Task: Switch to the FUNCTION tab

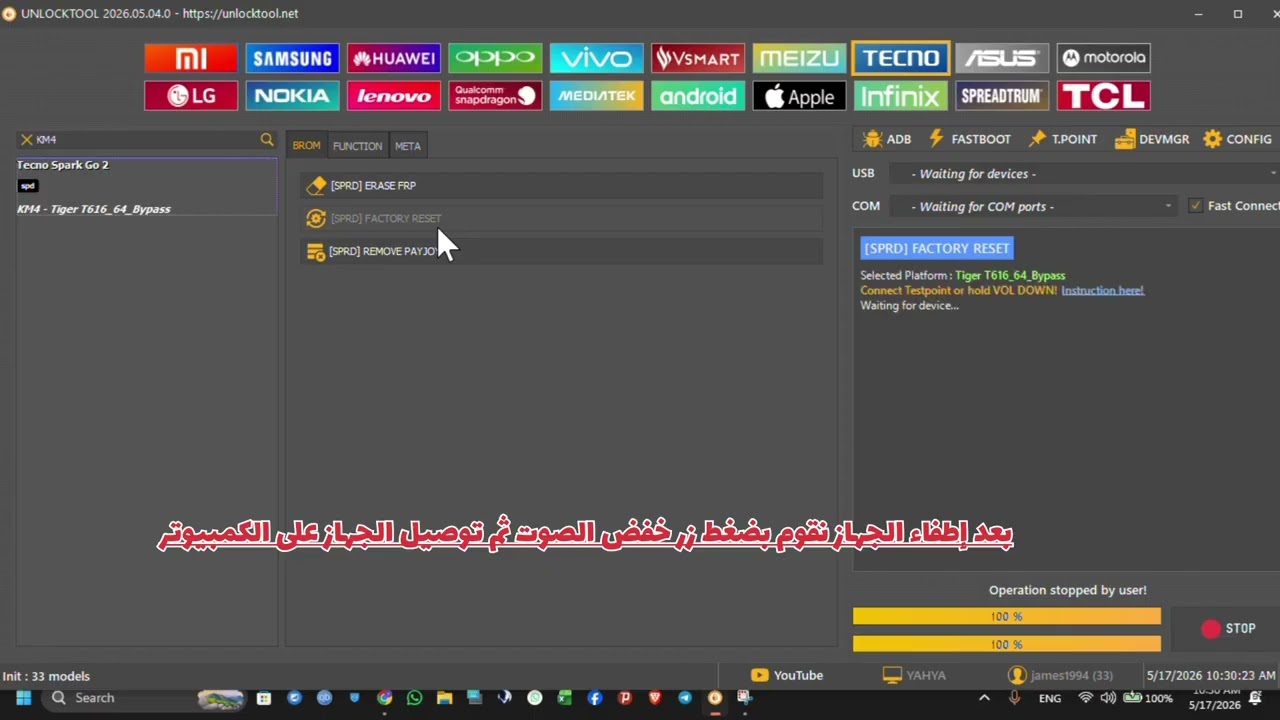Action: coord(357,146)
